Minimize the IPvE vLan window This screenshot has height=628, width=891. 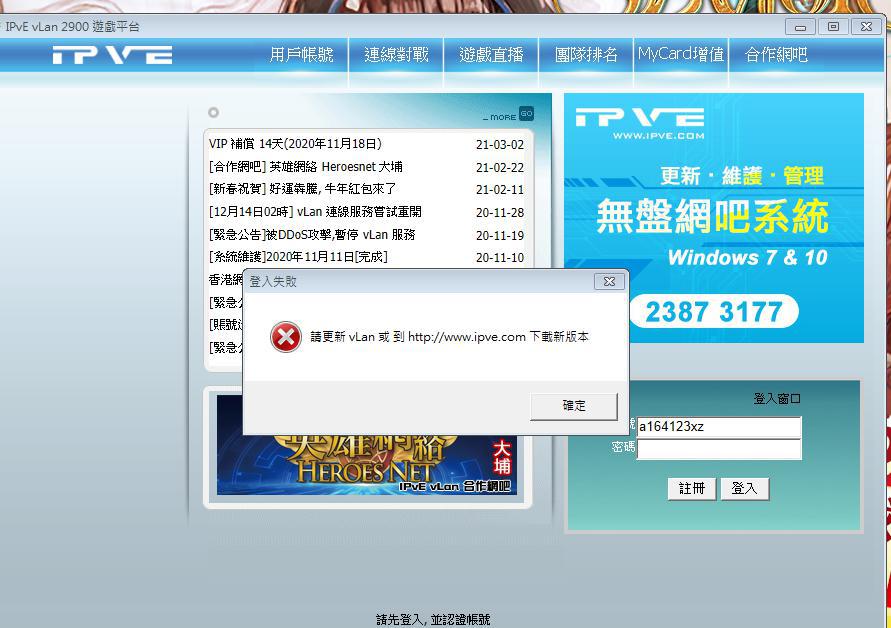801,27
